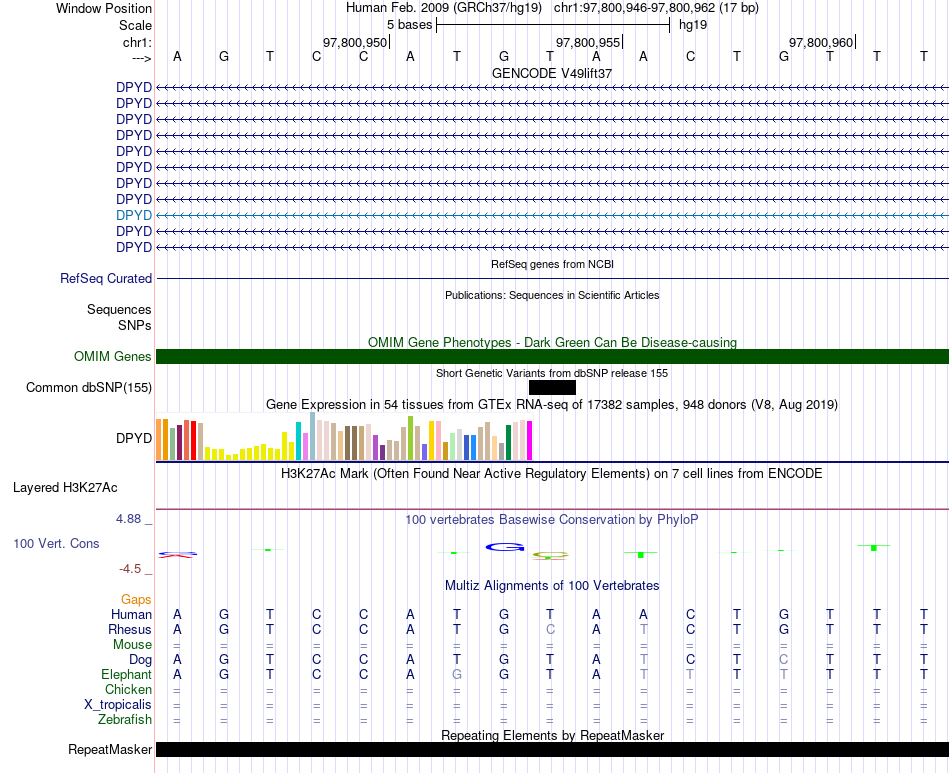950x773 pixels.
Task: Click the Rhesus alignment row label
Action: point(130,629)
